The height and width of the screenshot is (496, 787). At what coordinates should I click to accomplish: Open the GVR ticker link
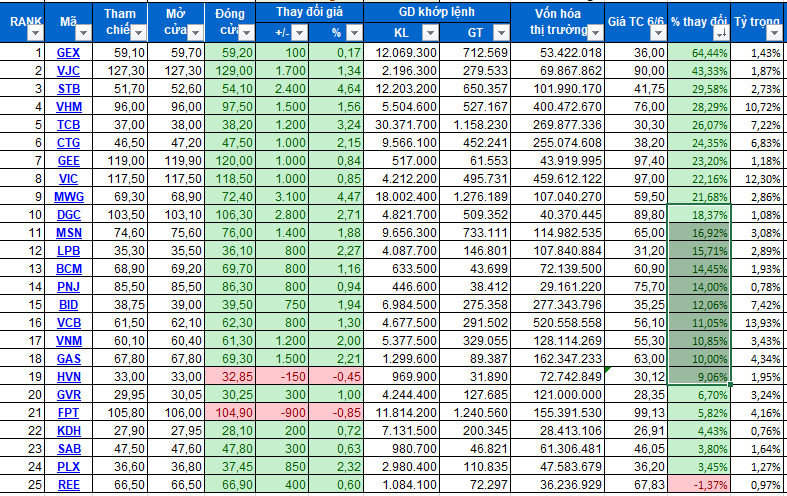pyautogui.click(x=69, y=395)
